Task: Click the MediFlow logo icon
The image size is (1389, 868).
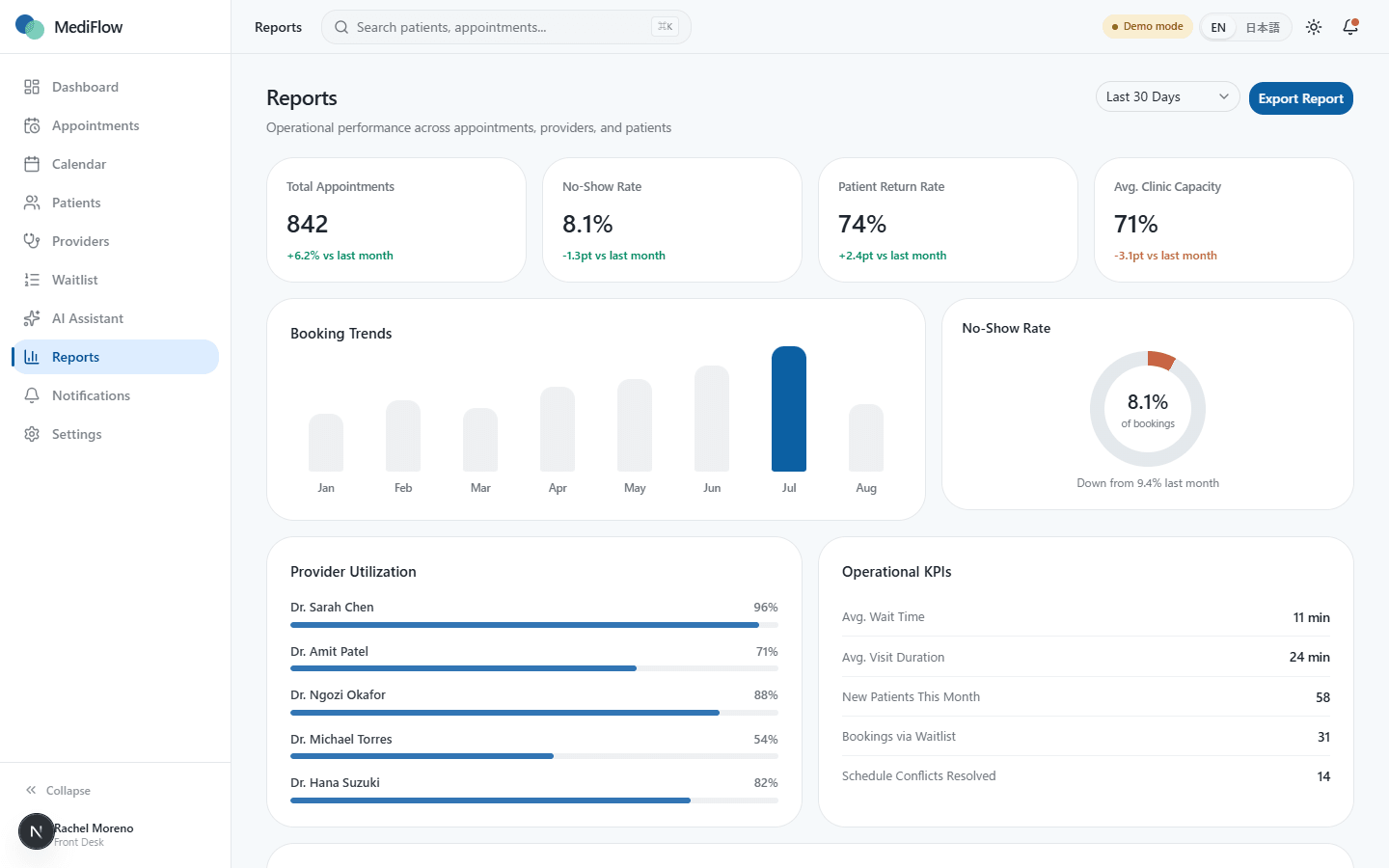Action: [x=30, y=27]
